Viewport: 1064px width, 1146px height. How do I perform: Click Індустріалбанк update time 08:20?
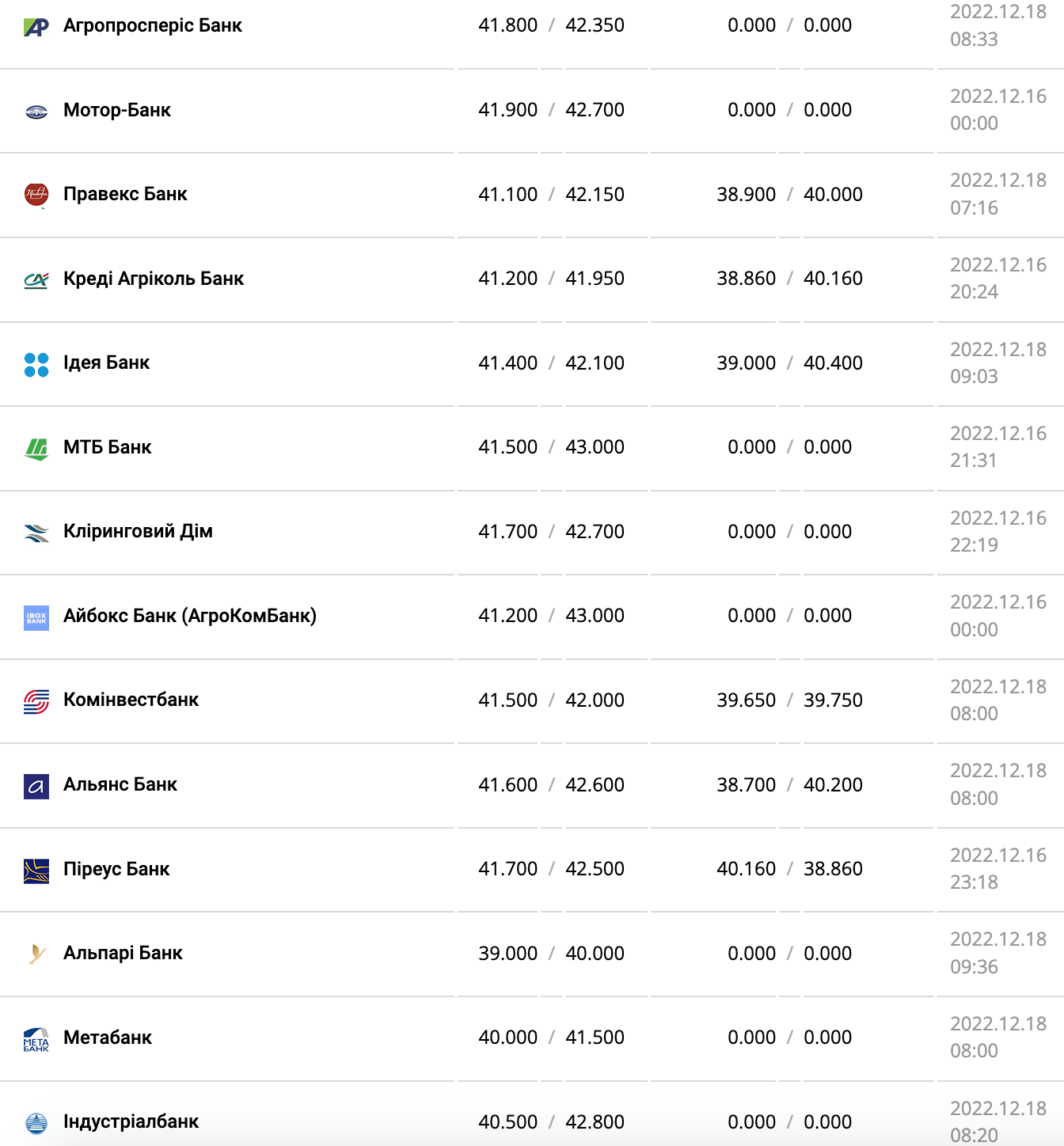click(x=975, y=1135)
